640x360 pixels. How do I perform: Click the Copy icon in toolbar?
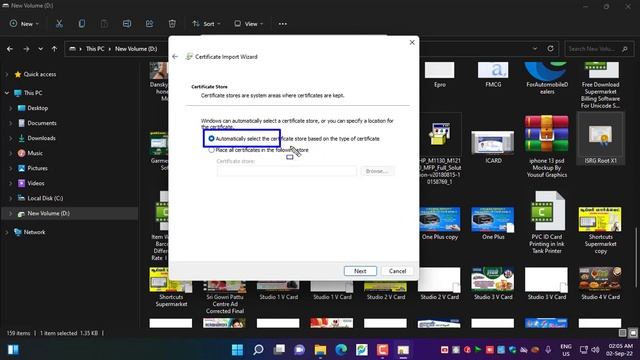point(82,24)
